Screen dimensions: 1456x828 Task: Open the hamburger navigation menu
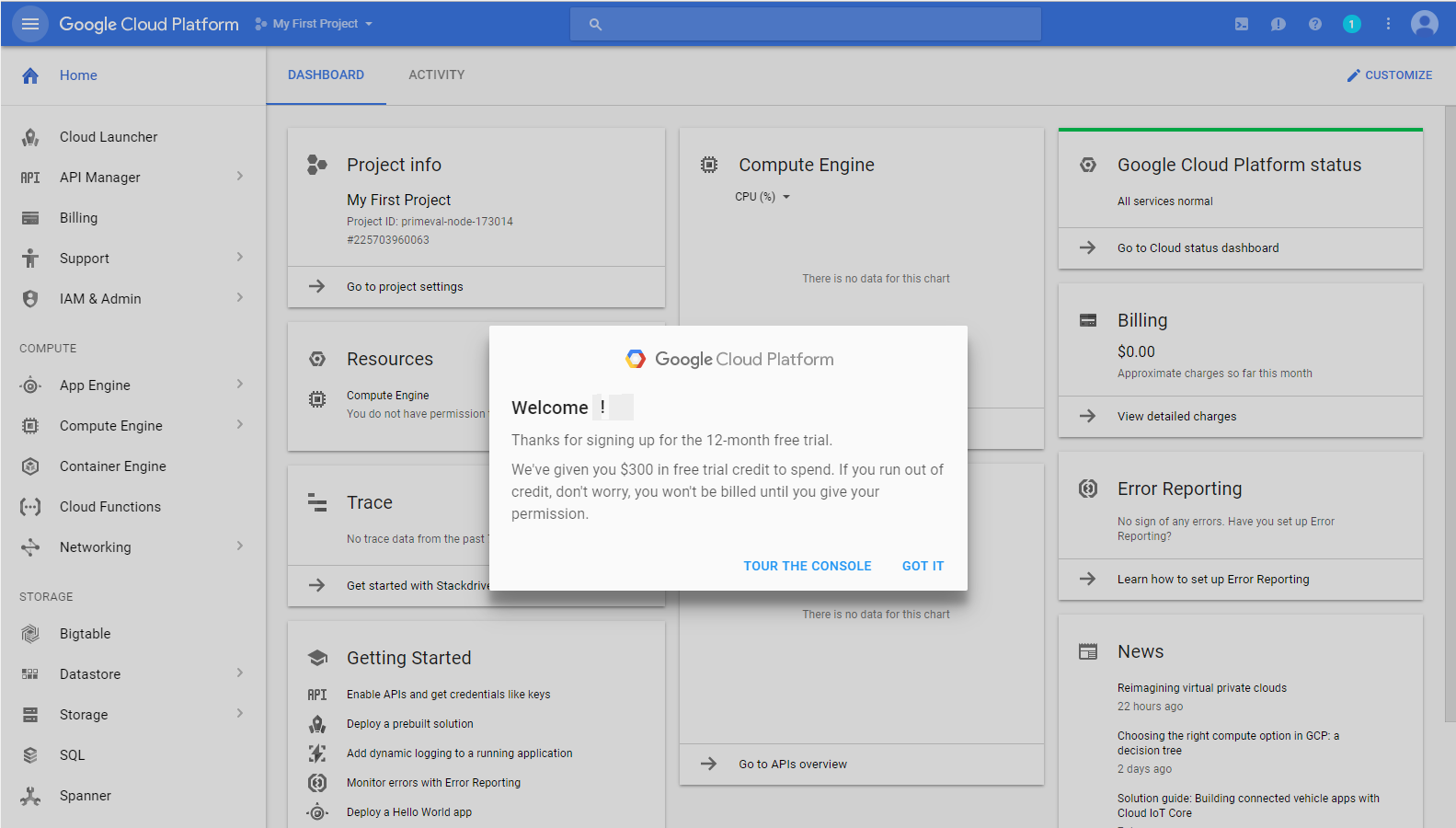pos(30,24)
